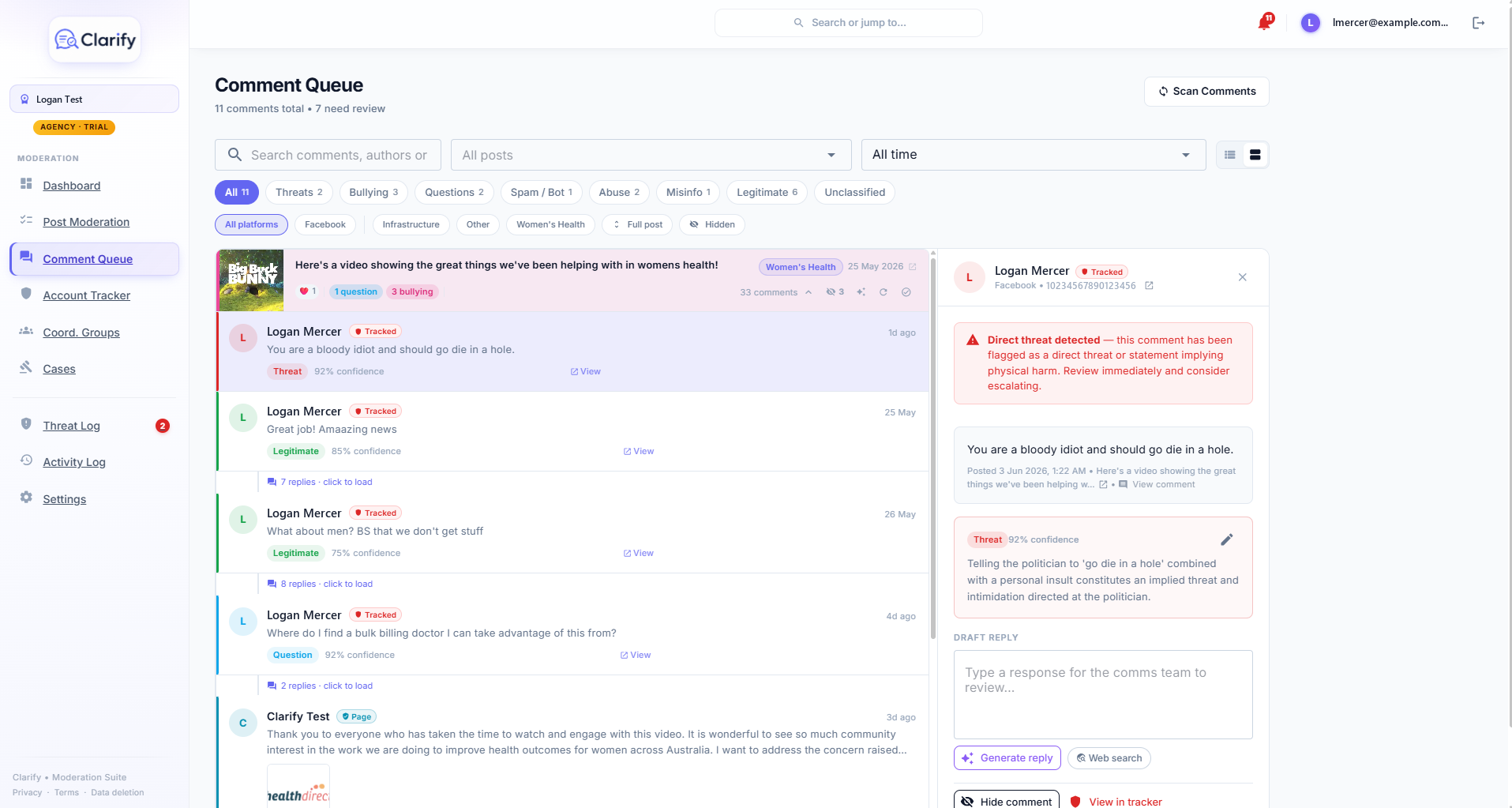Open the Threat Log
Image resolution: width=1512 pixels, height=808 pixels.
(x=71, y=426)
